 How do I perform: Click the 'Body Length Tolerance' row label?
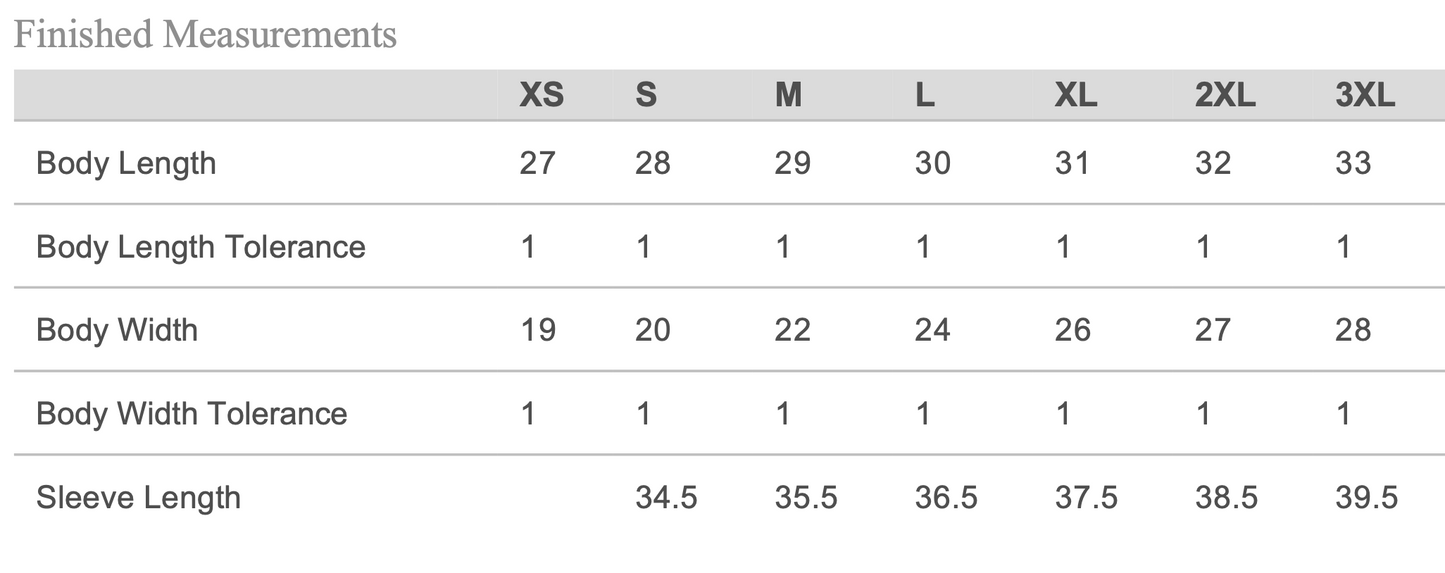pos(201,247)
